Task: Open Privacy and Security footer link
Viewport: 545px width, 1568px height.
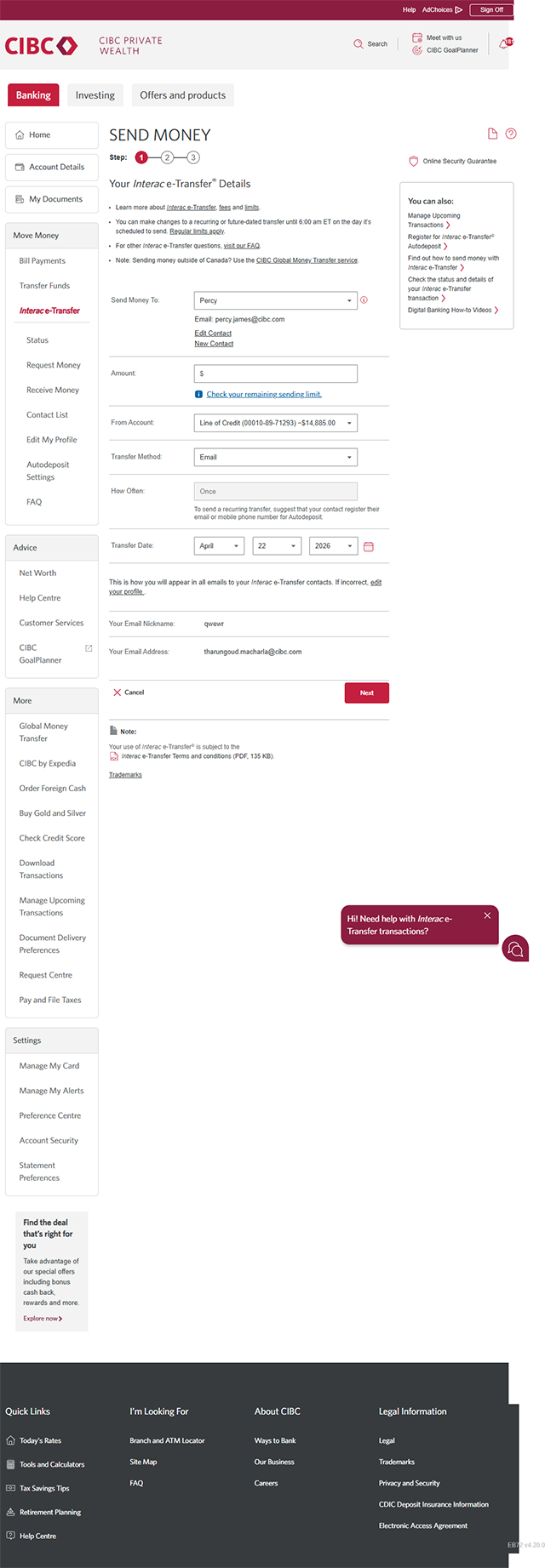Action: (410, 1483)
